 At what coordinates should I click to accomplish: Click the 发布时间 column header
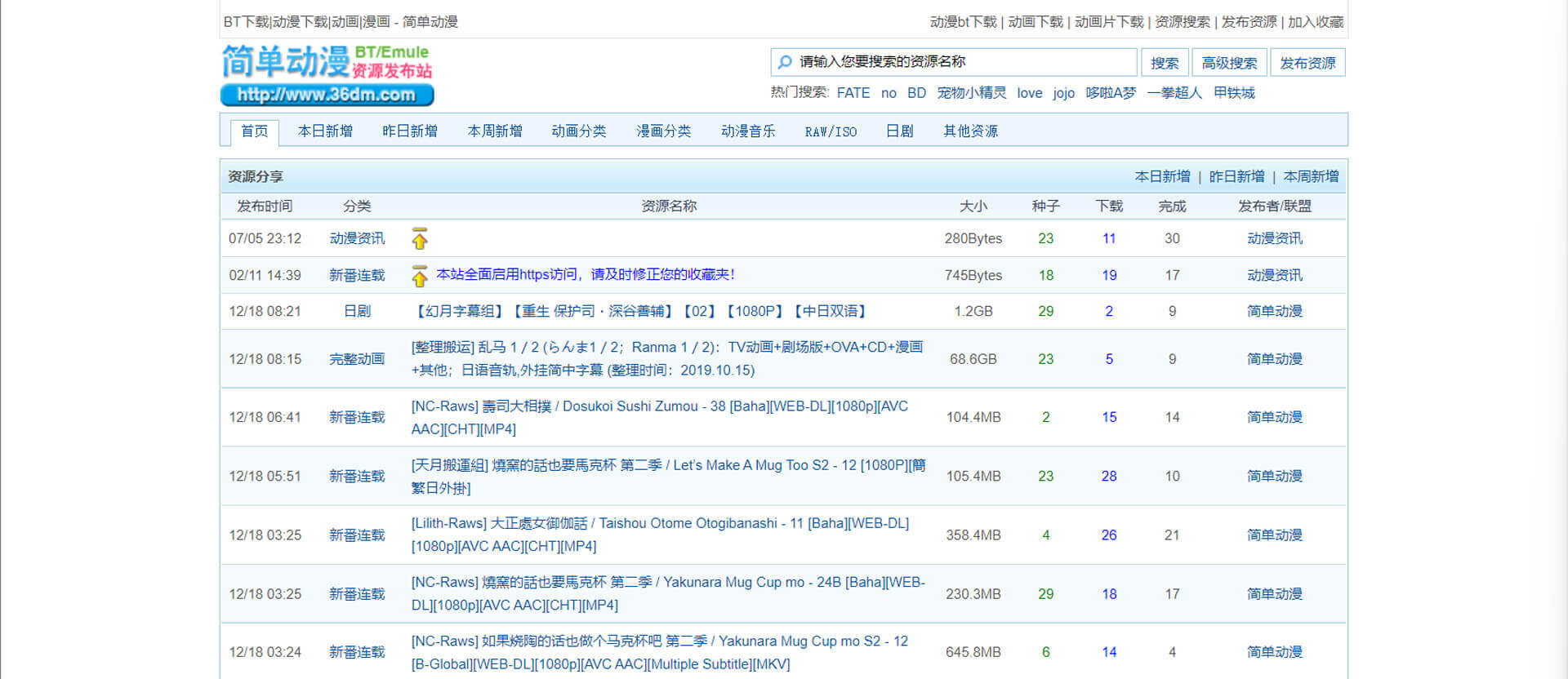[265, 206]
